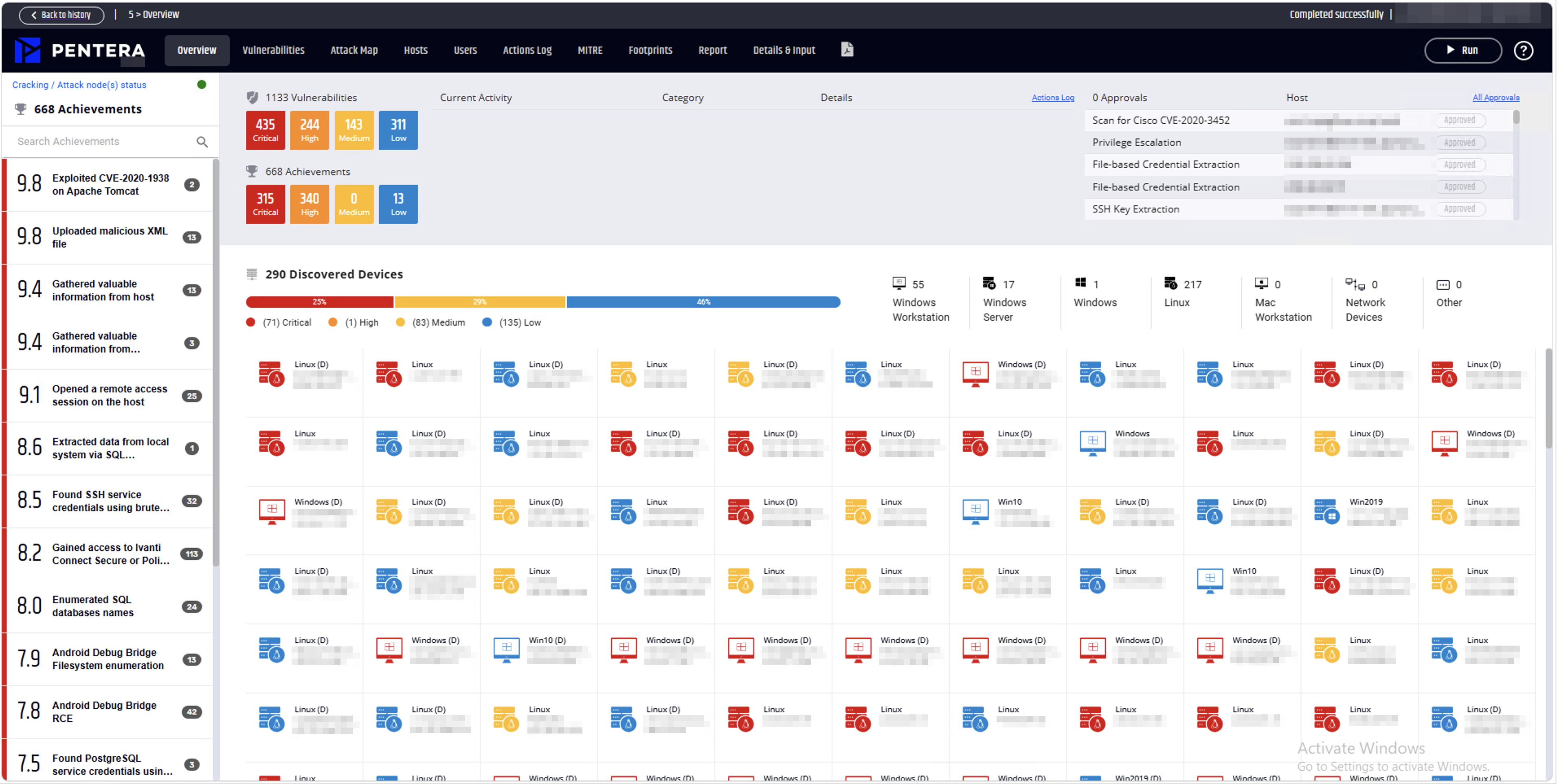The image size is (1559, 784).
Task: Click Cracking / Attack node(s) status link
Action: click(x=79, y=85)
